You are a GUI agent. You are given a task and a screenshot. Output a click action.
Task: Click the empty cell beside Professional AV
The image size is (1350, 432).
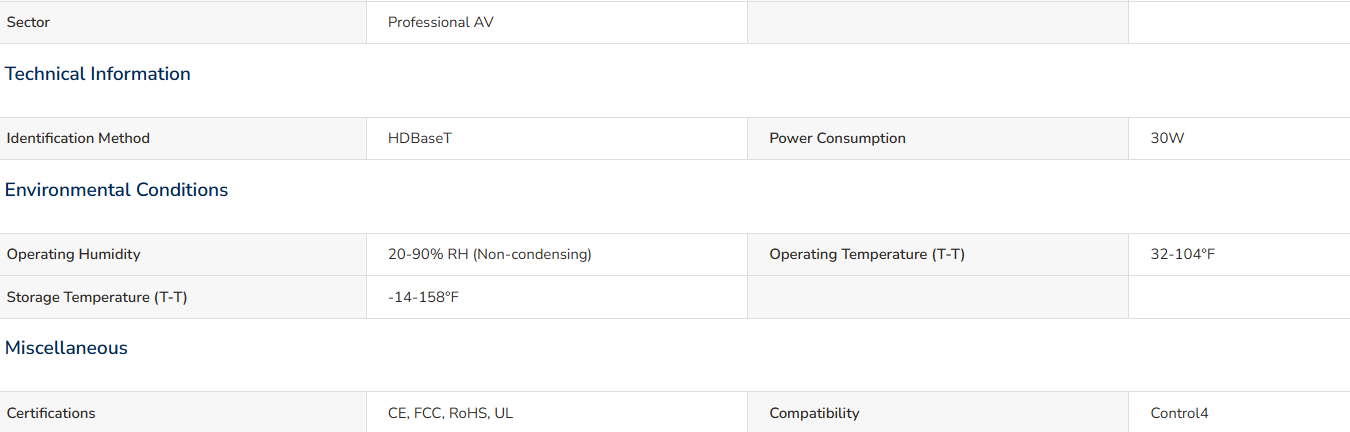click(x=938, y=22)
